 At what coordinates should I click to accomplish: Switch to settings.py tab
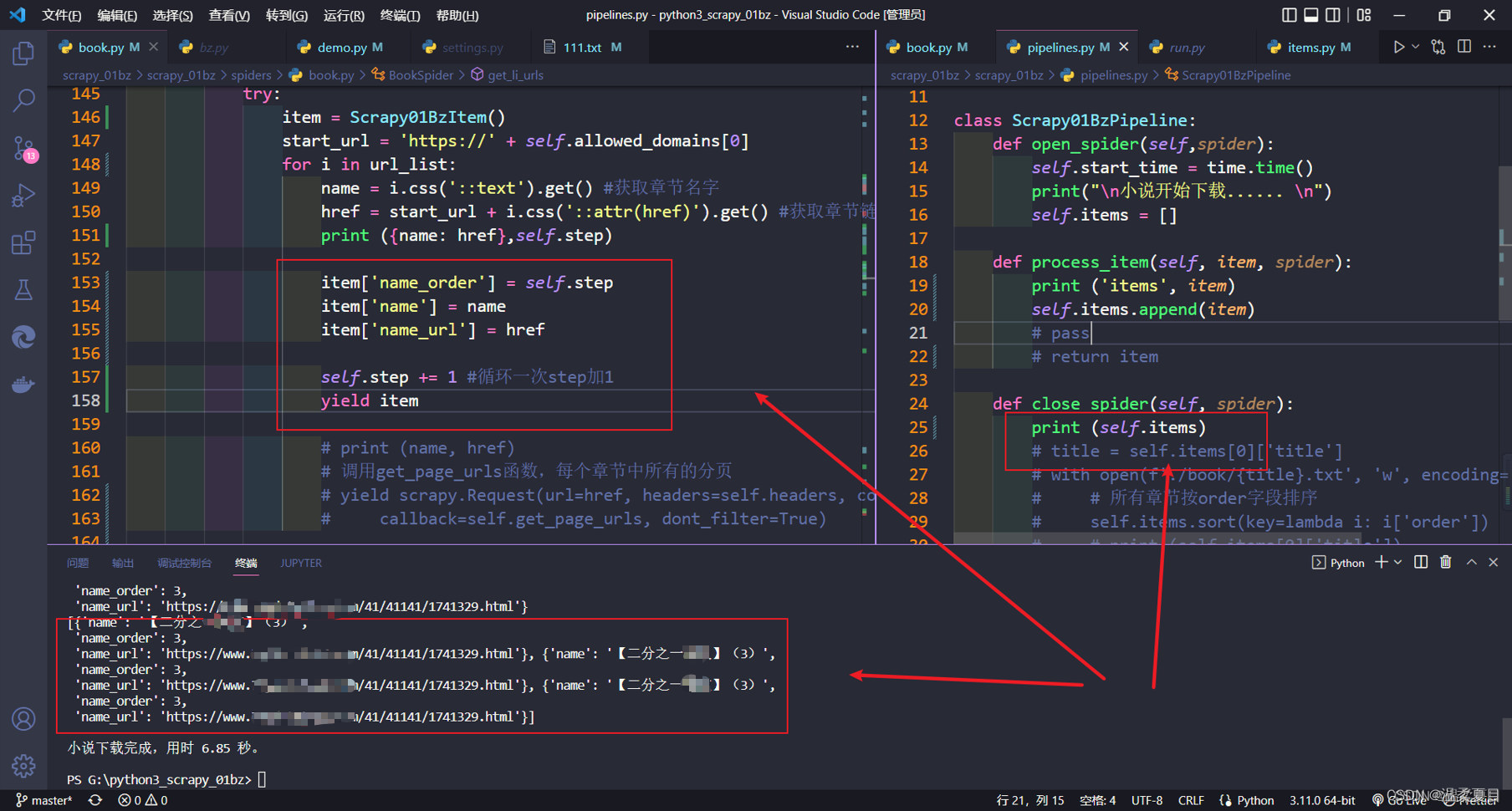click(x=472, y=48)
